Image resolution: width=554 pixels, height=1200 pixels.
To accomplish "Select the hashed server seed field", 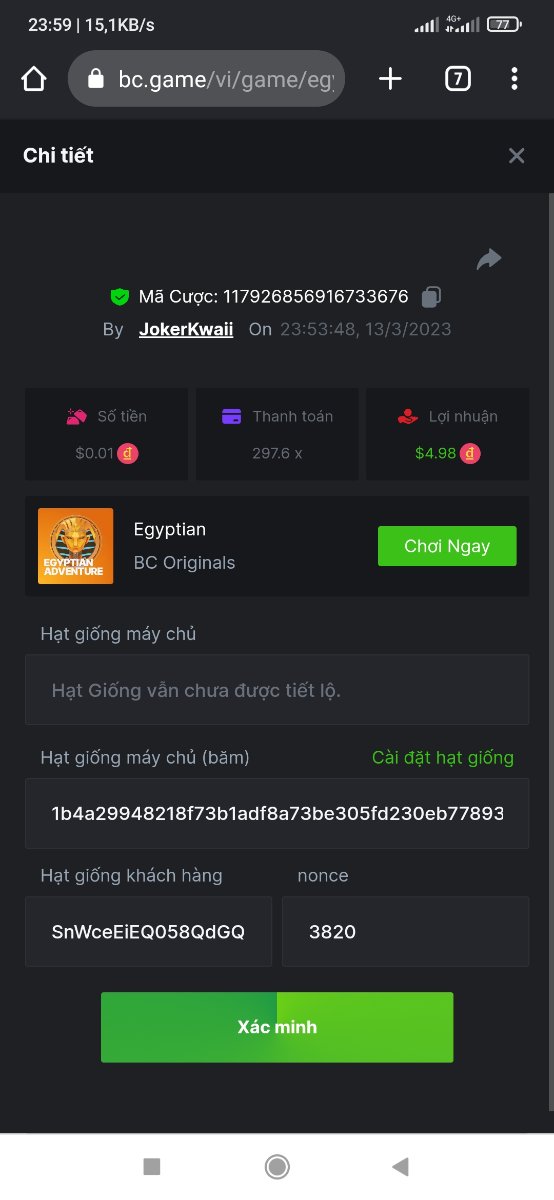I will (x=277, y=813).
